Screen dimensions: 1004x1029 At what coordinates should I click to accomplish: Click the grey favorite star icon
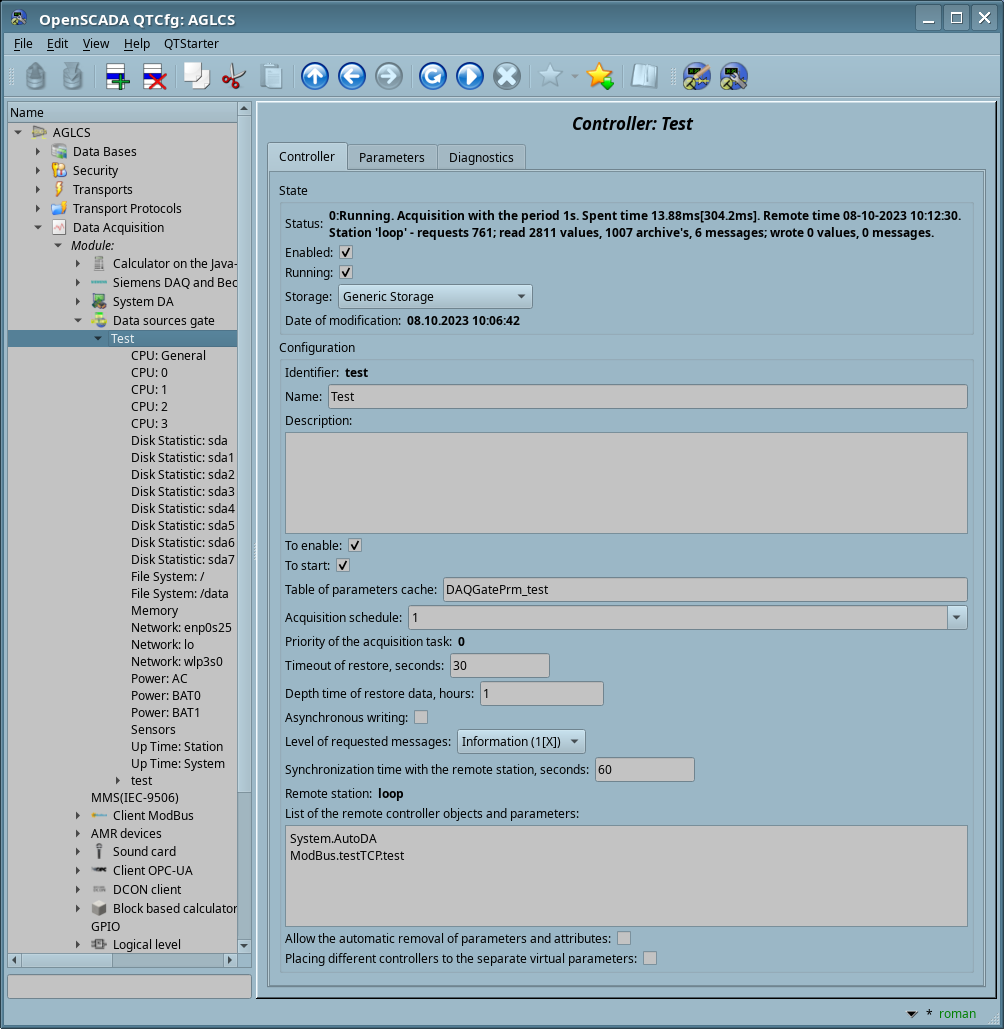click(551, 76)
